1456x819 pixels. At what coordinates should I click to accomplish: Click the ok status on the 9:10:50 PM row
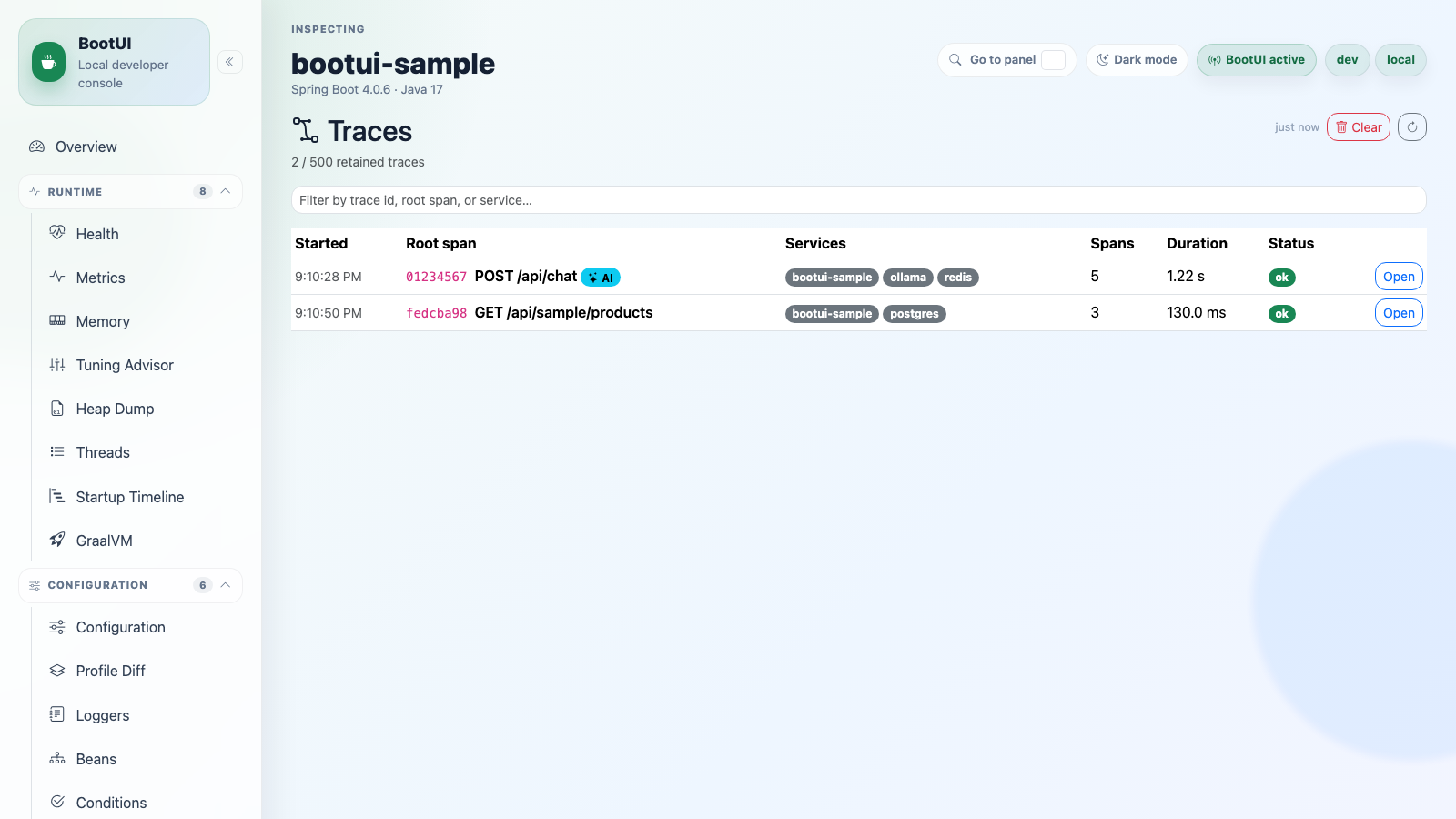[x=1281, y=314]
